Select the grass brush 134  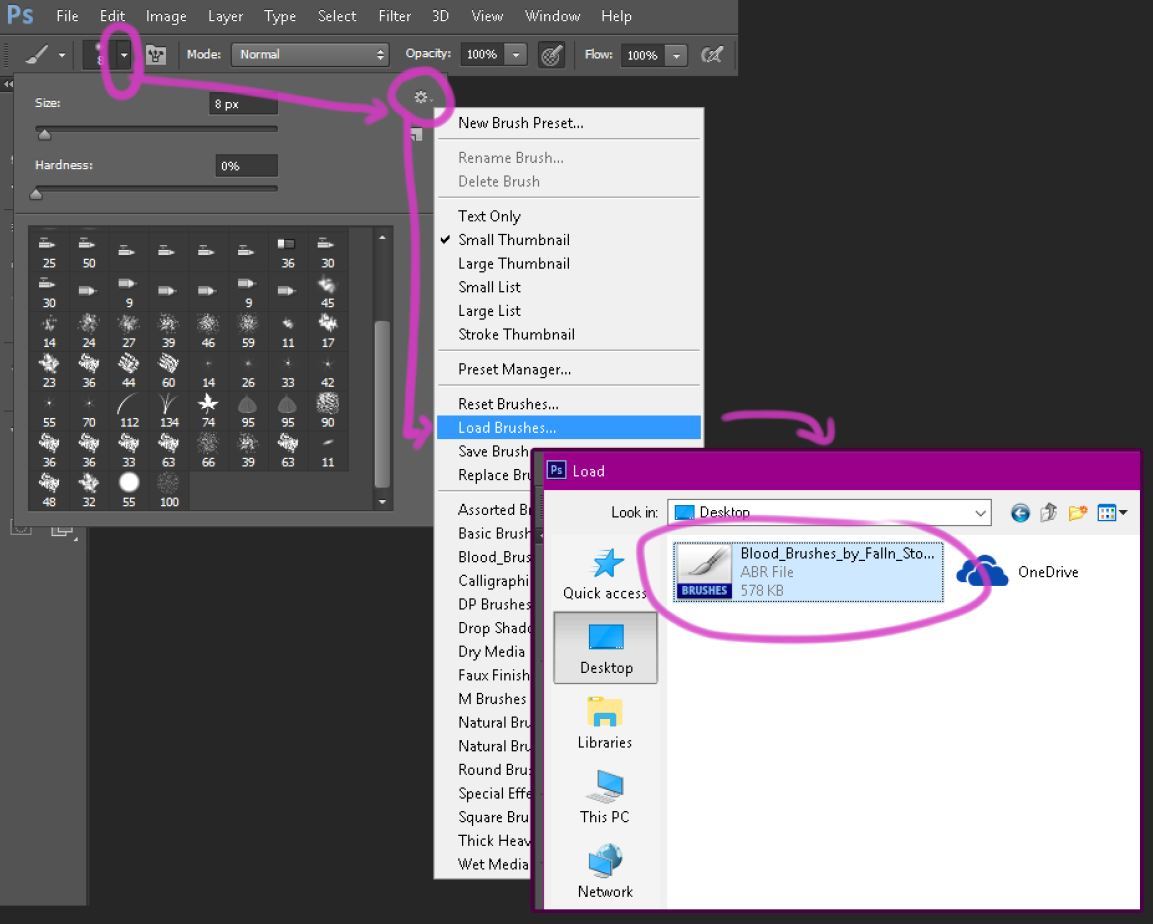[169, 410]
